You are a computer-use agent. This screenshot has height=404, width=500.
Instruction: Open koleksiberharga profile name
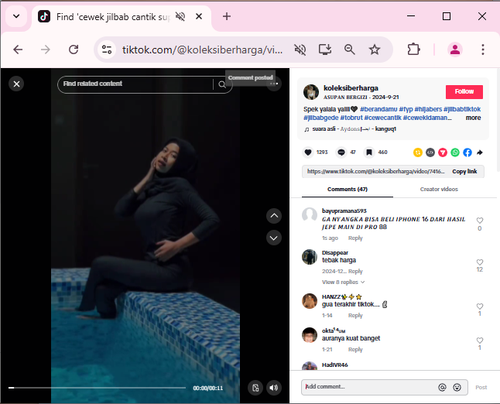(x=351, y=88)
